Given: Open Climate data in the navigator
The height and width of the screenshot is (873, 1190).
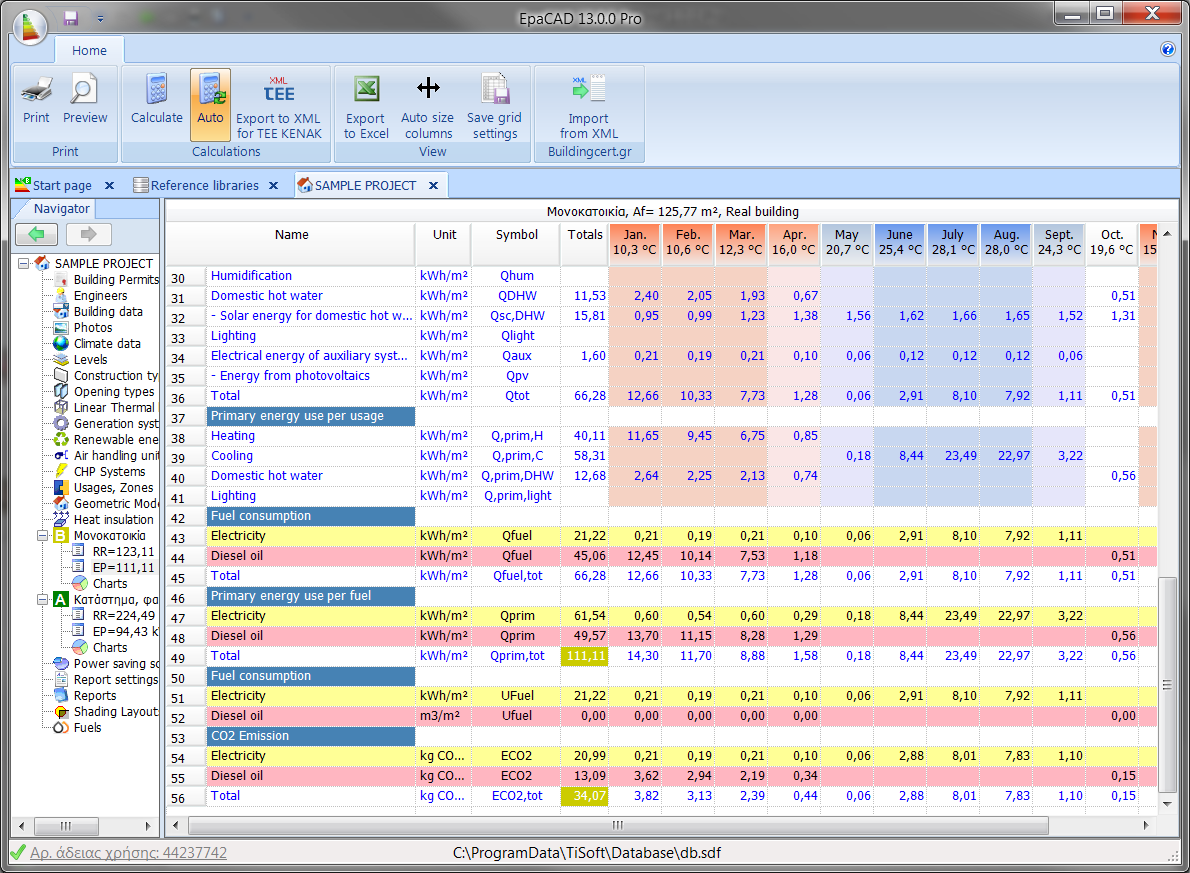Looking at the screenshot, I should click(x=107, y=344).
